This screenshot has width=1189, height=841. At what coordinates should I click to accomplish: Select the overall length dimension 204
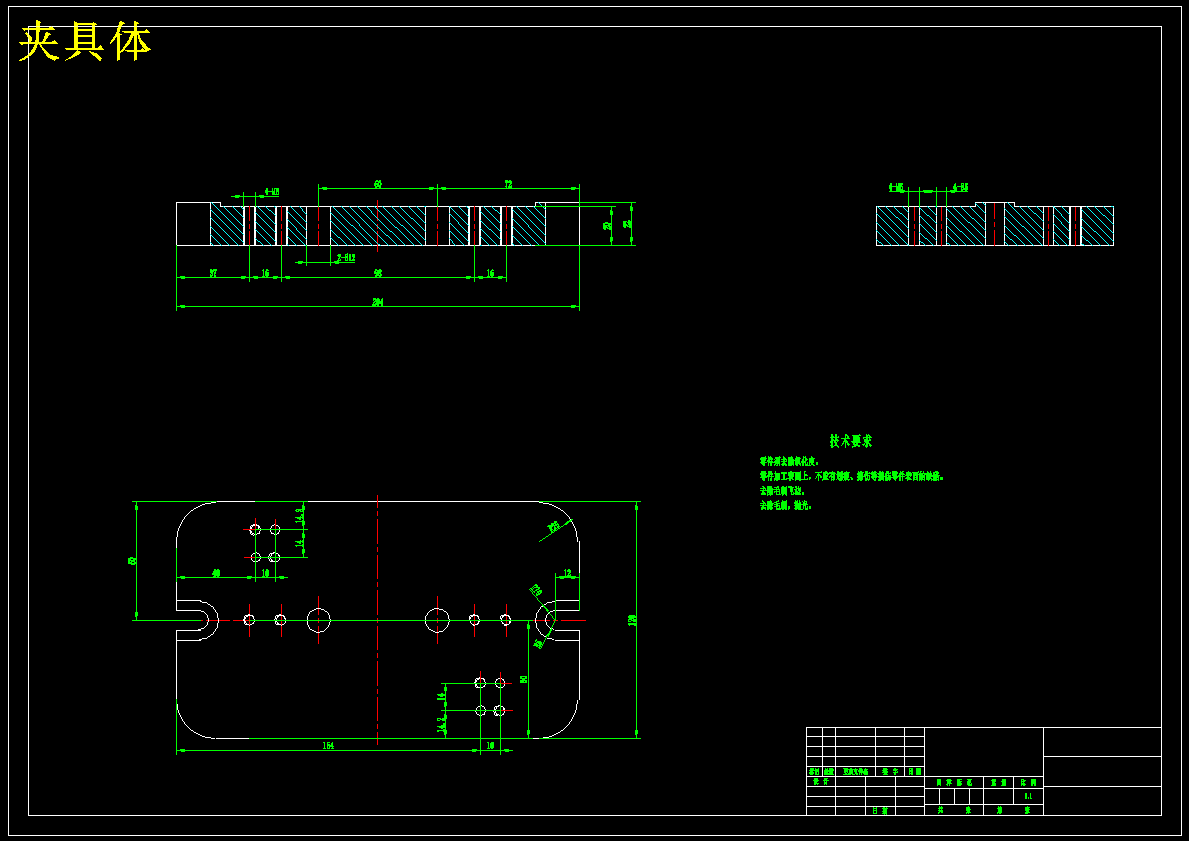pos(377,302)
